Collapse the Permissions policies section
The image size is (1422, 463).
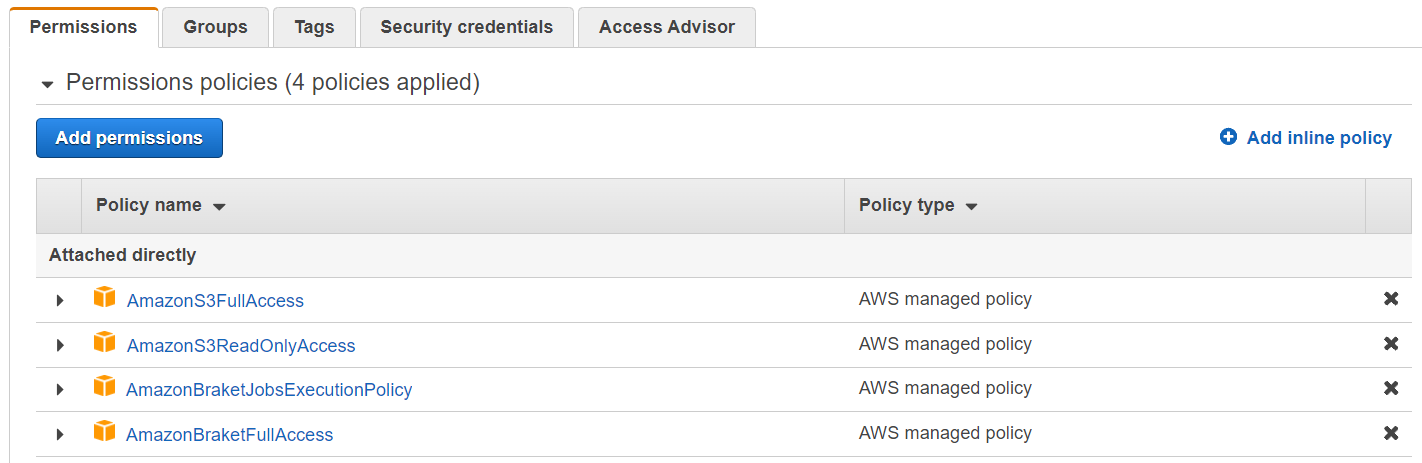[47, 84]
